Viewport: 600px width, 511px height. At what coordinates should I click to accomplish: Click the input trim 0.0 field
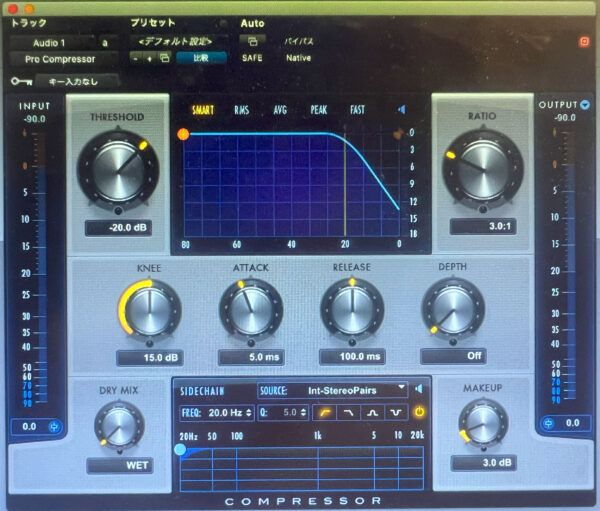point(29,426)
